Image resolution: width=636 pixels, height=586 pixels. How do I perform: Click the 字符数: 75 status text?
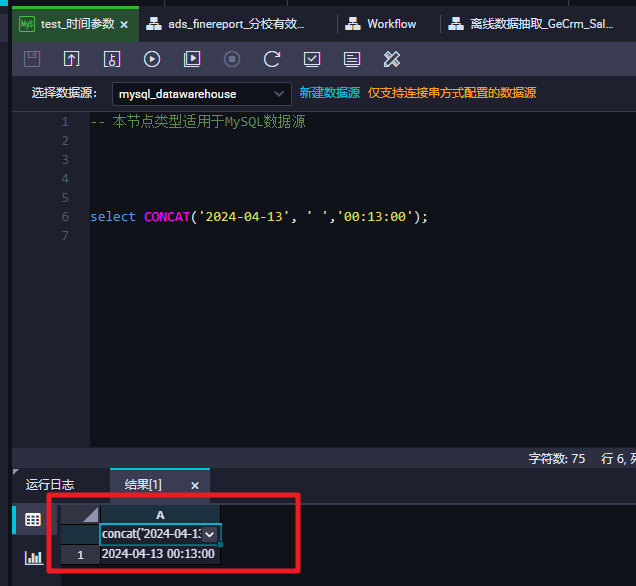pyautogui.click(x=557, y=459)
